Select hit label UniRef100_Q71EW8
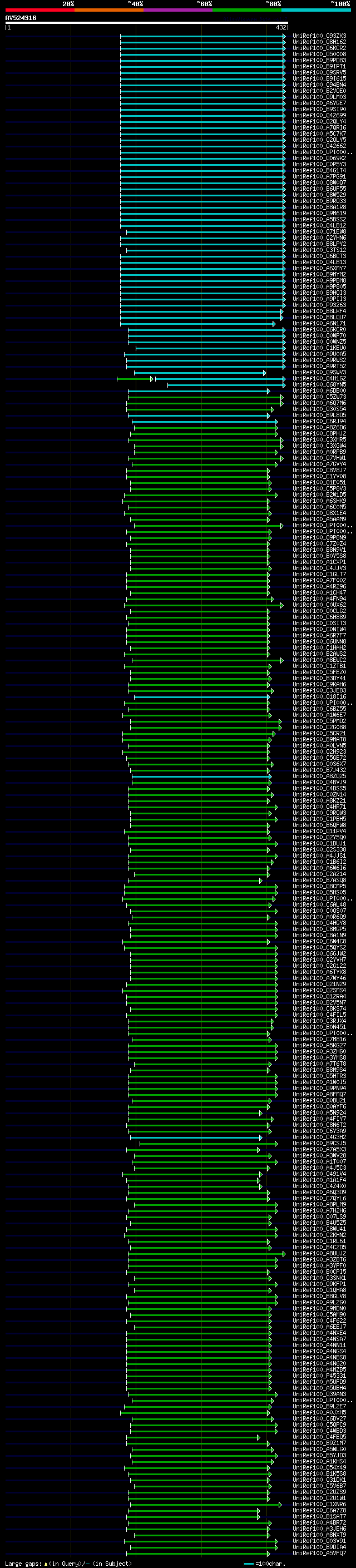This screenshot has width=356, height=1568. coord(319,232)
